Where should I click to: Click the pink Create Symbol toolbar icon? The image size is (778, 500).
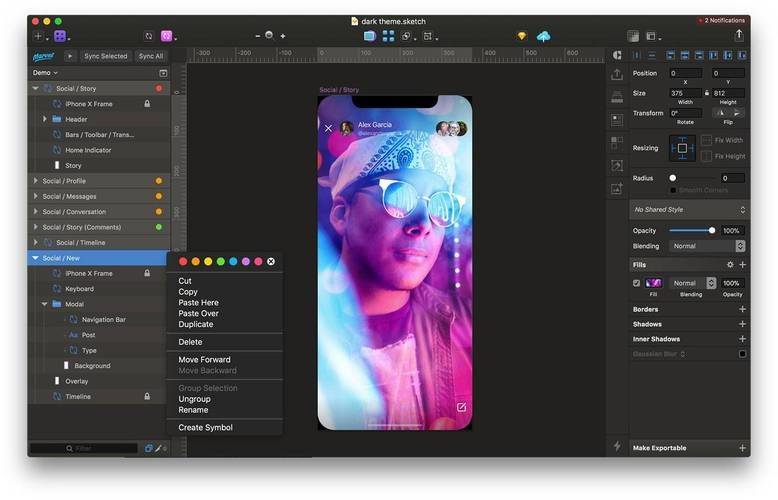(166, 36)
